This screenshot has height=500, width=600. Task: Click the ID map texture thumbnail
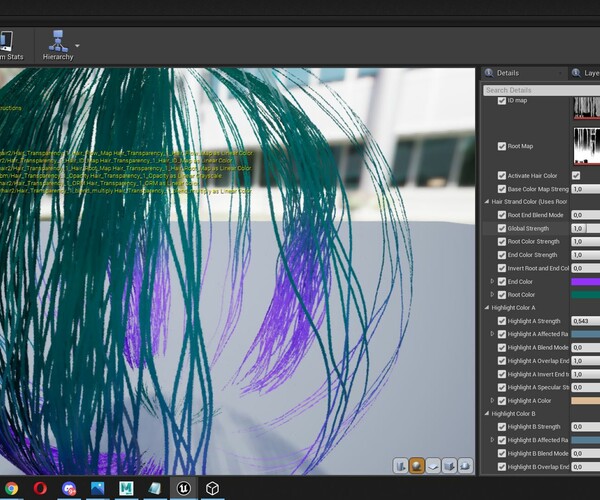pyautogui.click(x=586, y=108)
